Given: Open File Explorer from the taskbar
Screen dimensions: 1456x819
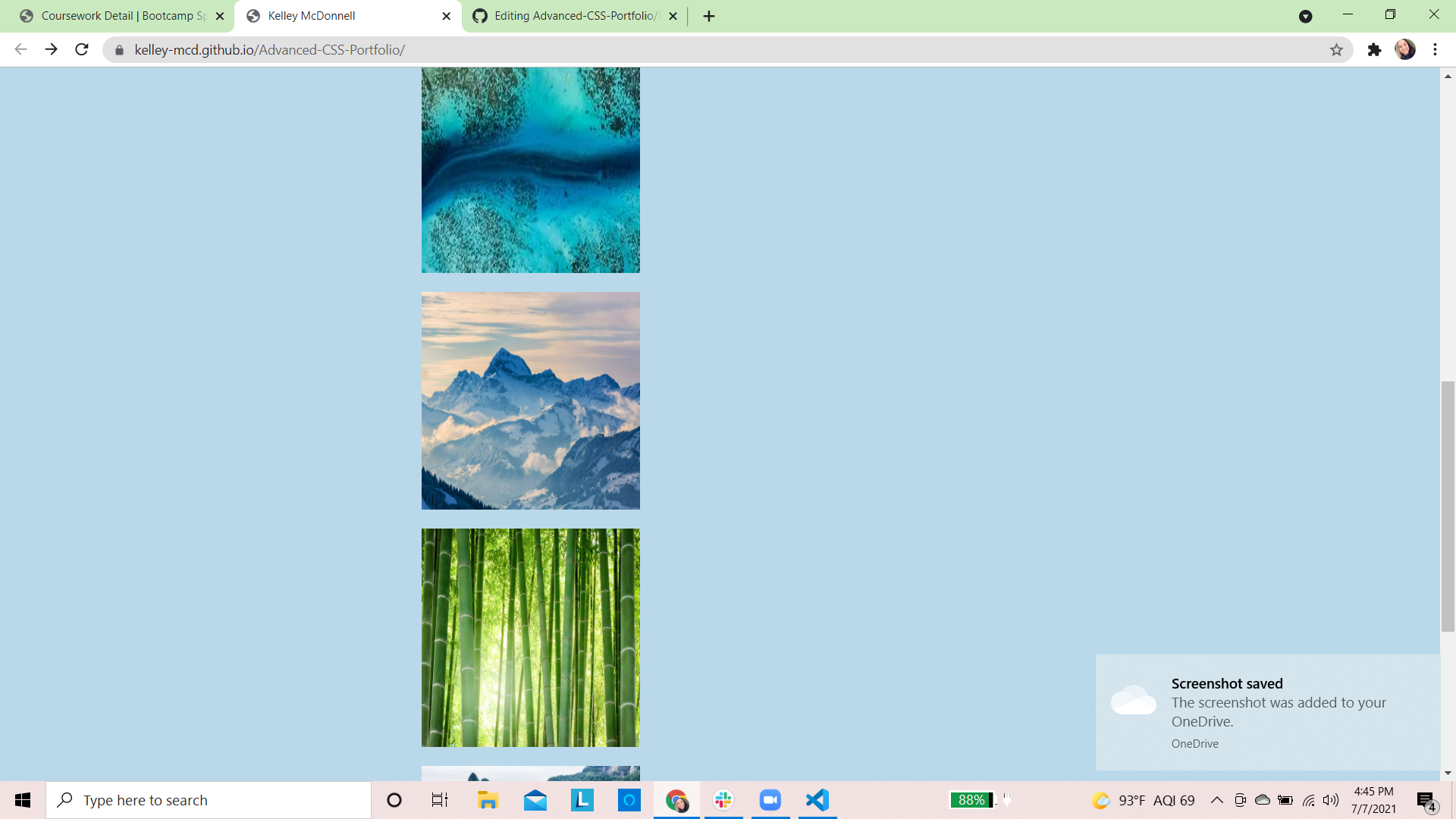Looking at the screenshot, I should pyautogui.click(x=488, y=799).
